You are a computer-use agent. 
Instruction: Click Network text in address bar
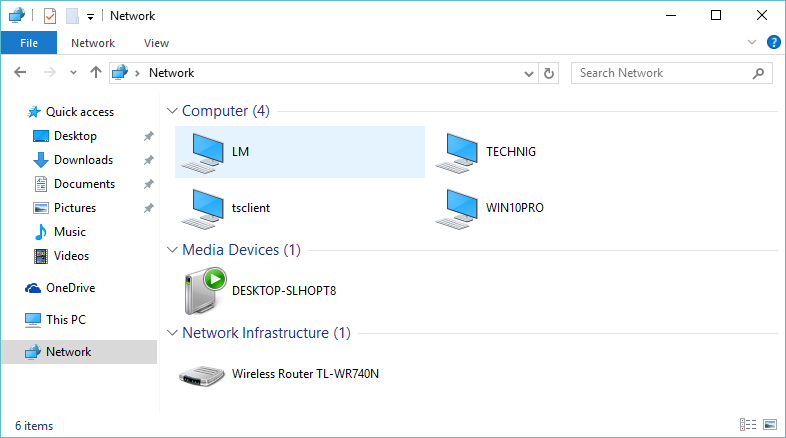pos(171,73)
